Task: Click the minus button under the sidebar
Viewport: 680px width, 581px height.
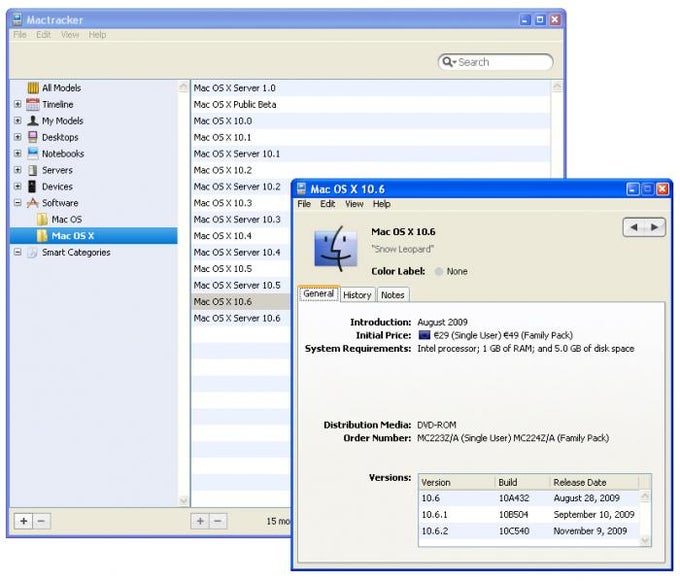Action: point(42,521)
